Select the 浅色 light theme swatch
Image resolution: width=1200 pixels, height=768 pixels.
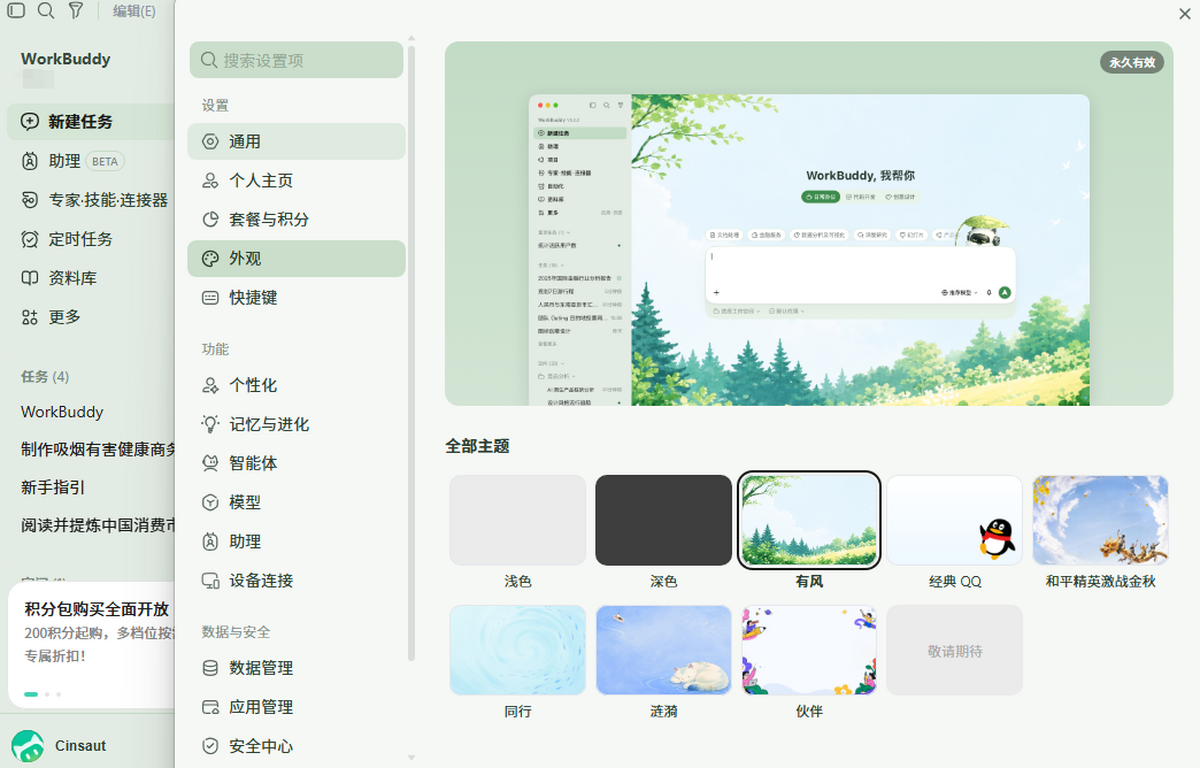click(x=518, y=520)
